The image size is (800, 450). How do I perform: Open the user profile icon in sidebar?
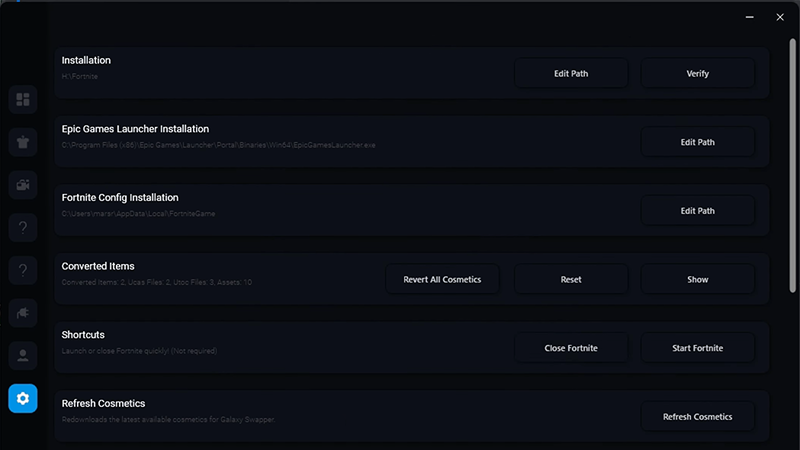coord(22,356)
